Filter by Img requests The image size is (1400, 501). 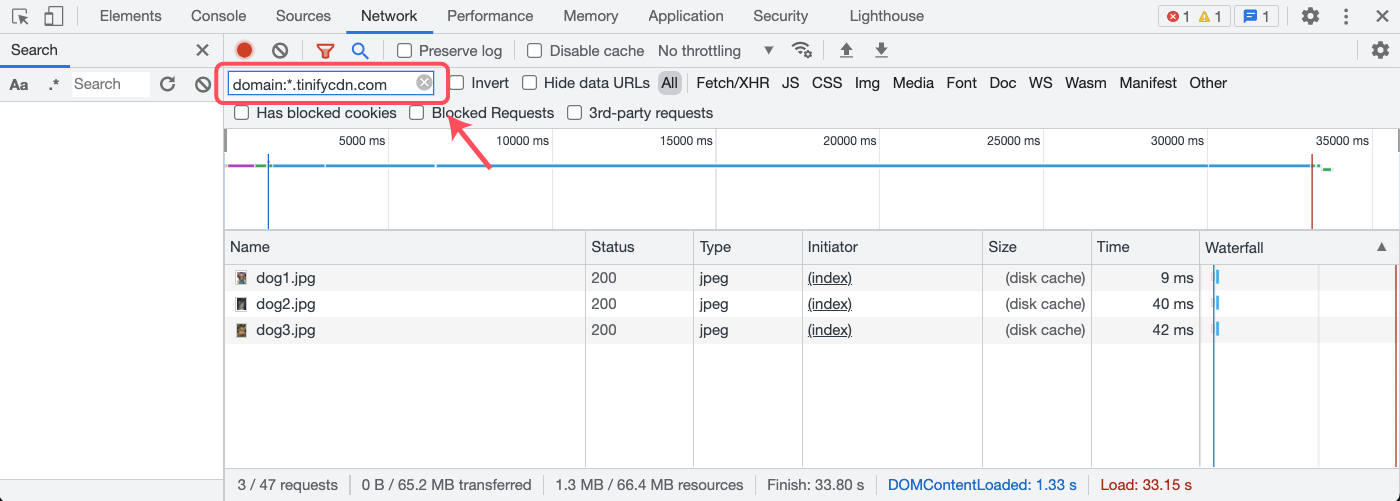(867, 83)
